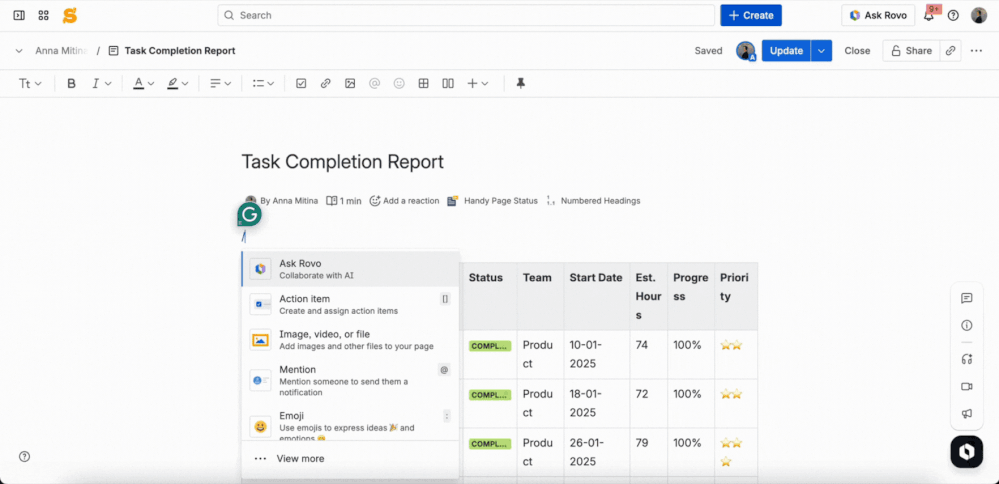This screenshot has height=484, width=999.
Task: Open the list options dropdown
Action: click(263, 84)
